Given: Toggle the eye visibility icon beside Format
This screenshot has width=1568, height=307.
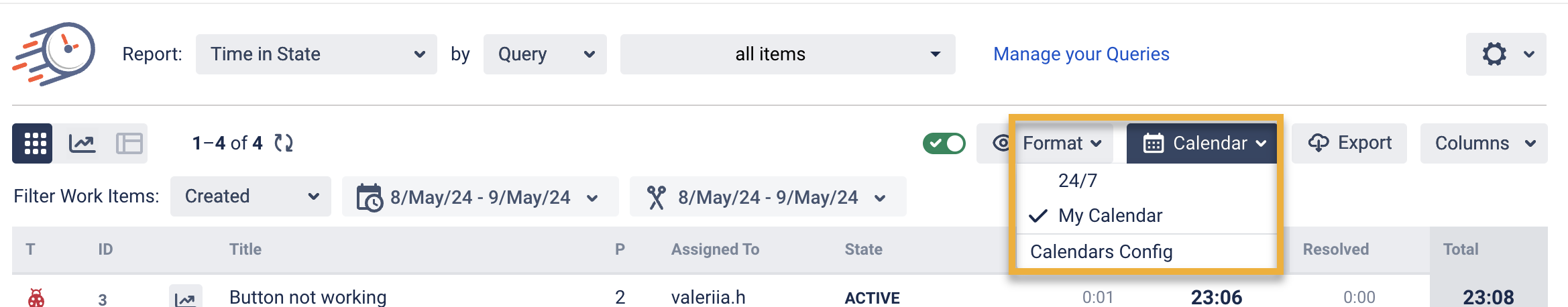Looking at the screenshot, I should point(1001,143).
